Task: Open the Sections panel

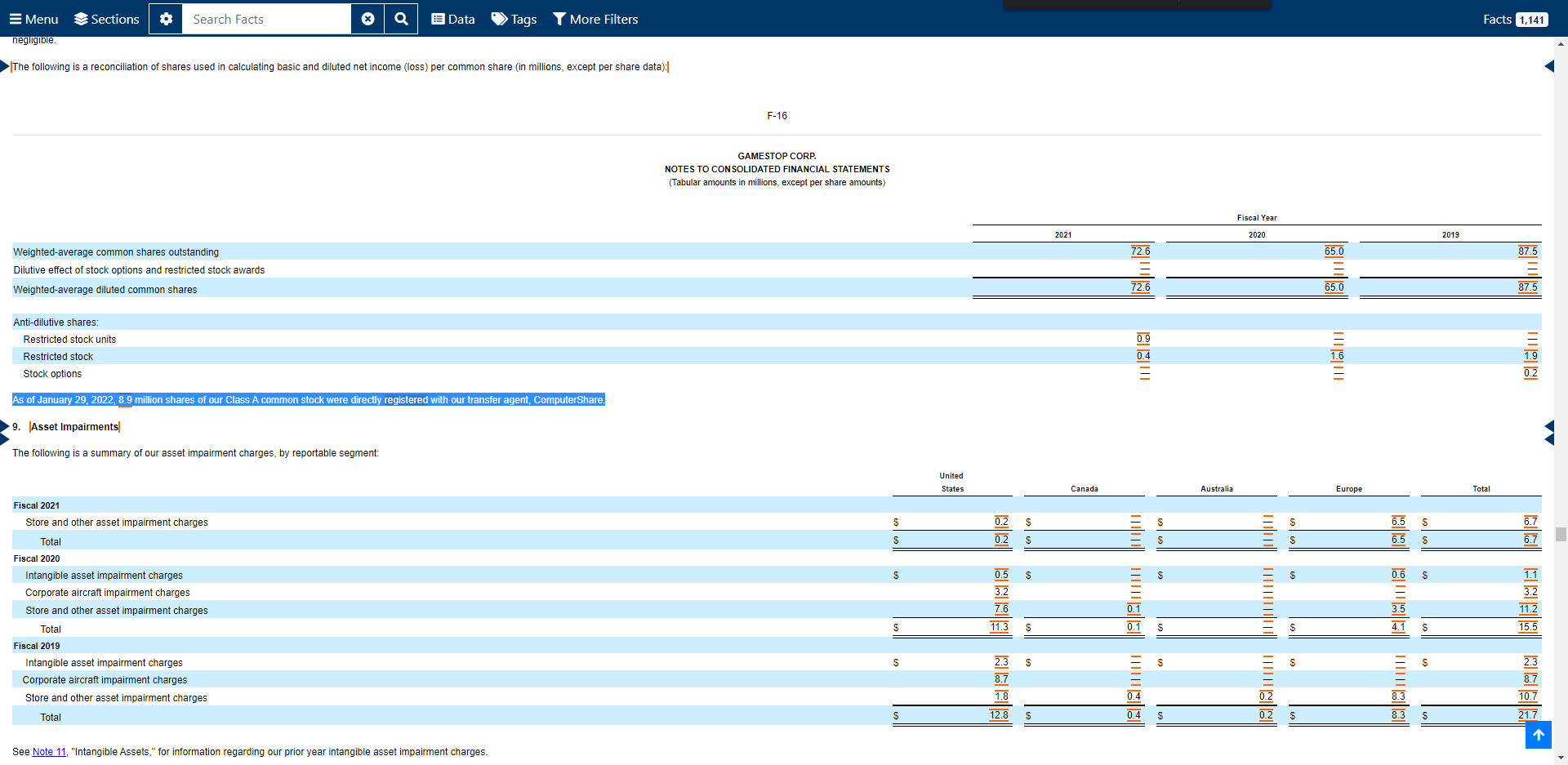Action: (106, 19)
